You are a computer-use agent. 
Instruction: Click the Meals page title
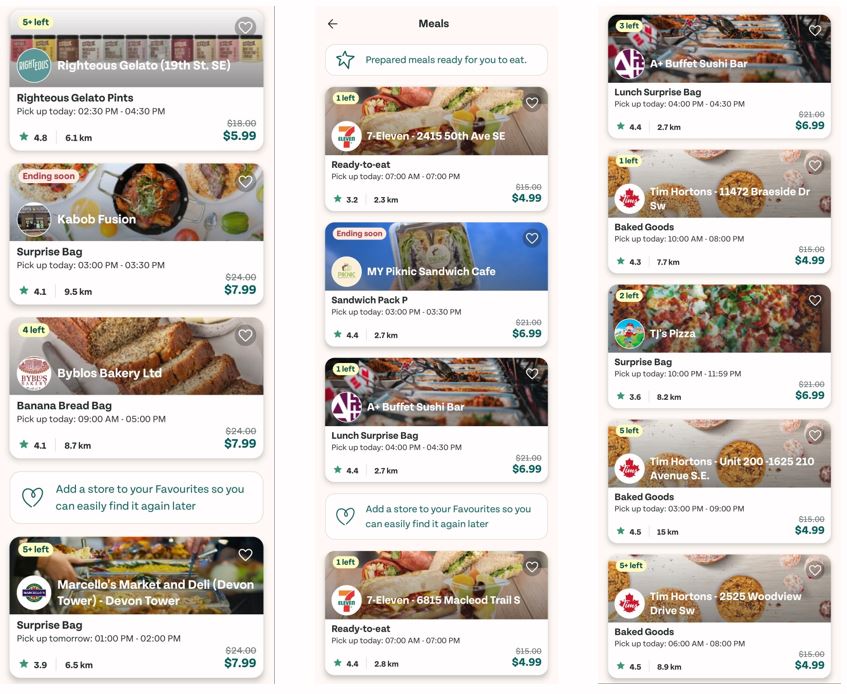coord(434,24)
